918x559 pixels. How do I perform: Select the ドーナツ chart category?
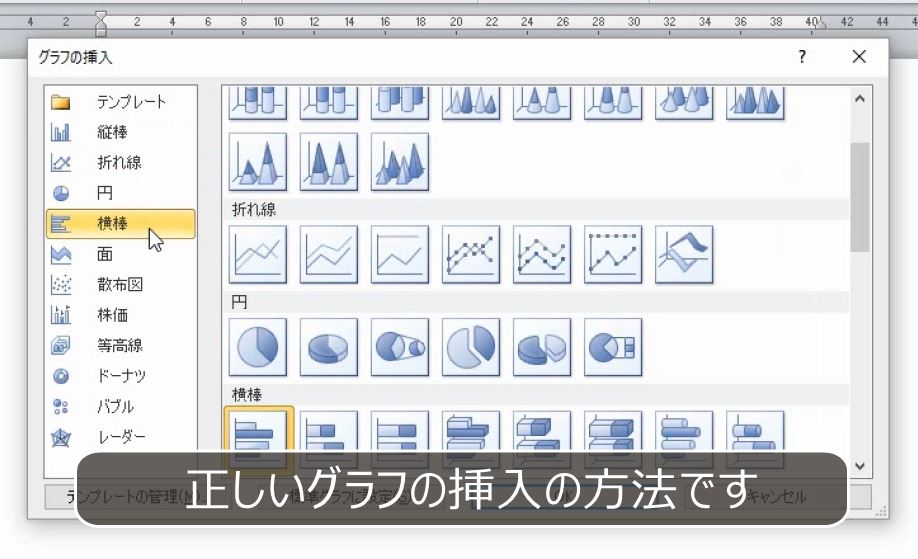pos(120,376)
